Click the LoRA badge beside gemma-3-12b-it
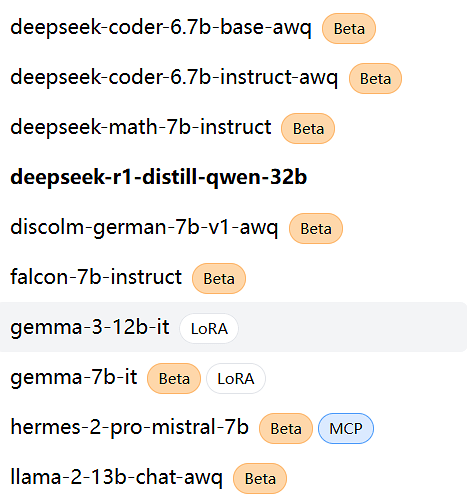The width and height of the screenshot is (467, 500). (x=209, y=329)
